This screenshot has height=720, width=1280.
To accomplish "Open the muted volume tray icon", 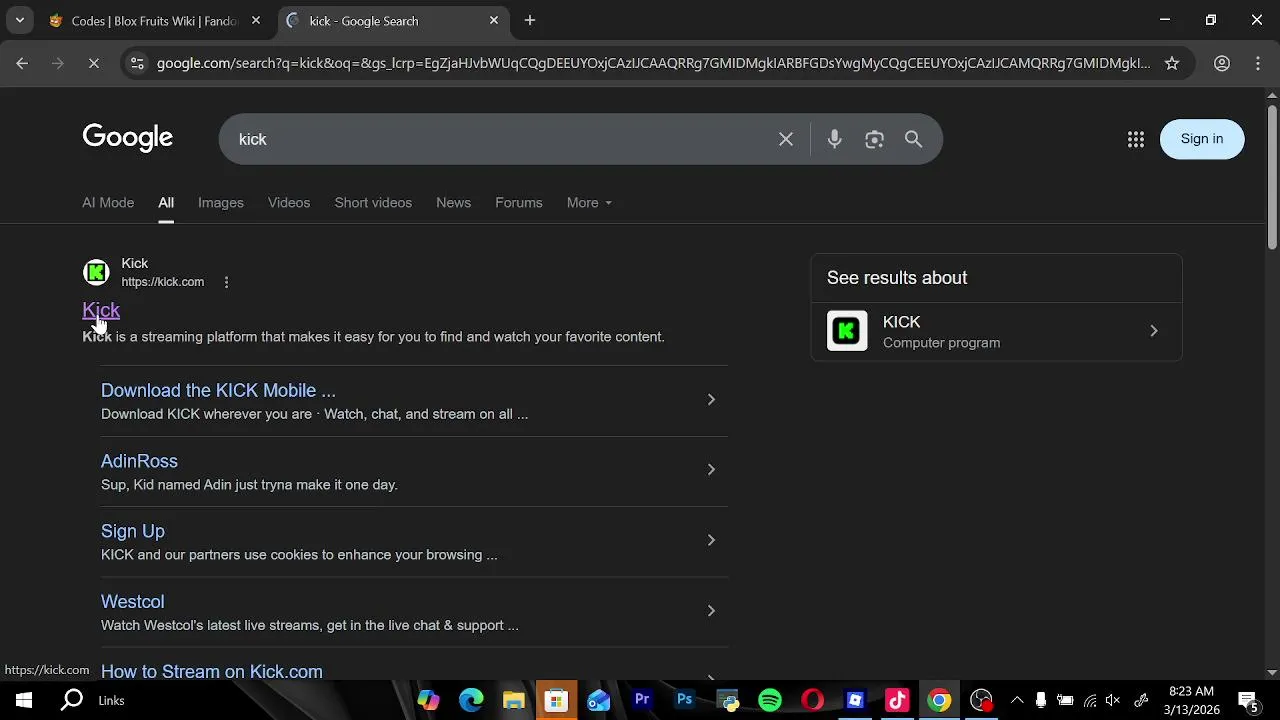I will pos(1112,700).
